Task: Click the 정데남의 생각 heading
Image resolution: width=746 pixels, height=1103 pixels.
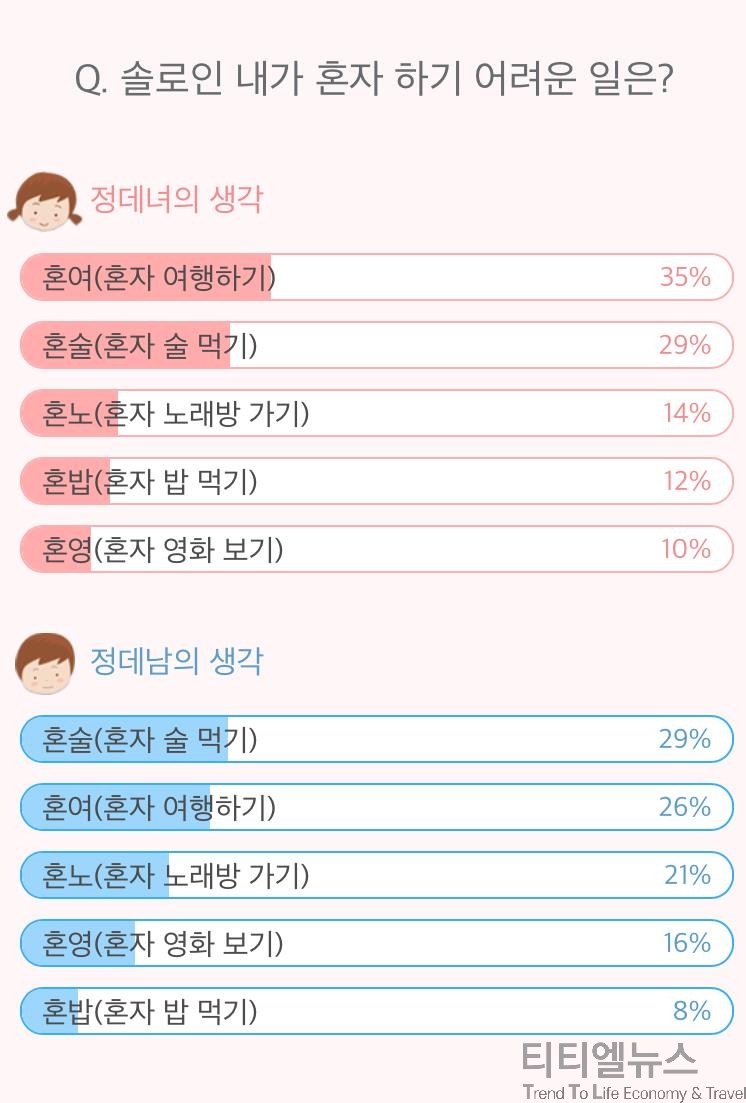Action: point(177,661)
